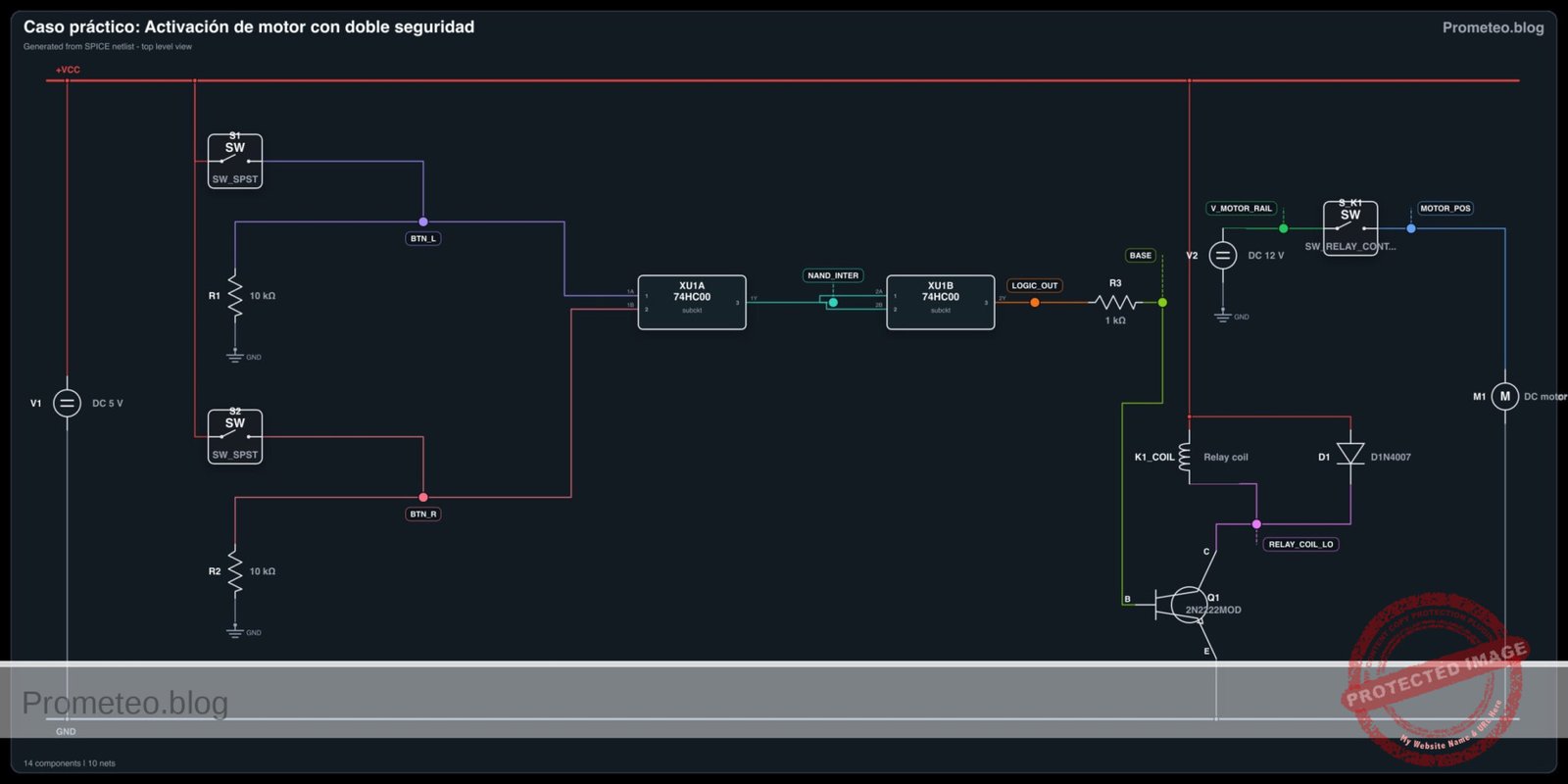Click the GND symbol below R1
Screen dimensions: 1568x784
click(235, 357)
